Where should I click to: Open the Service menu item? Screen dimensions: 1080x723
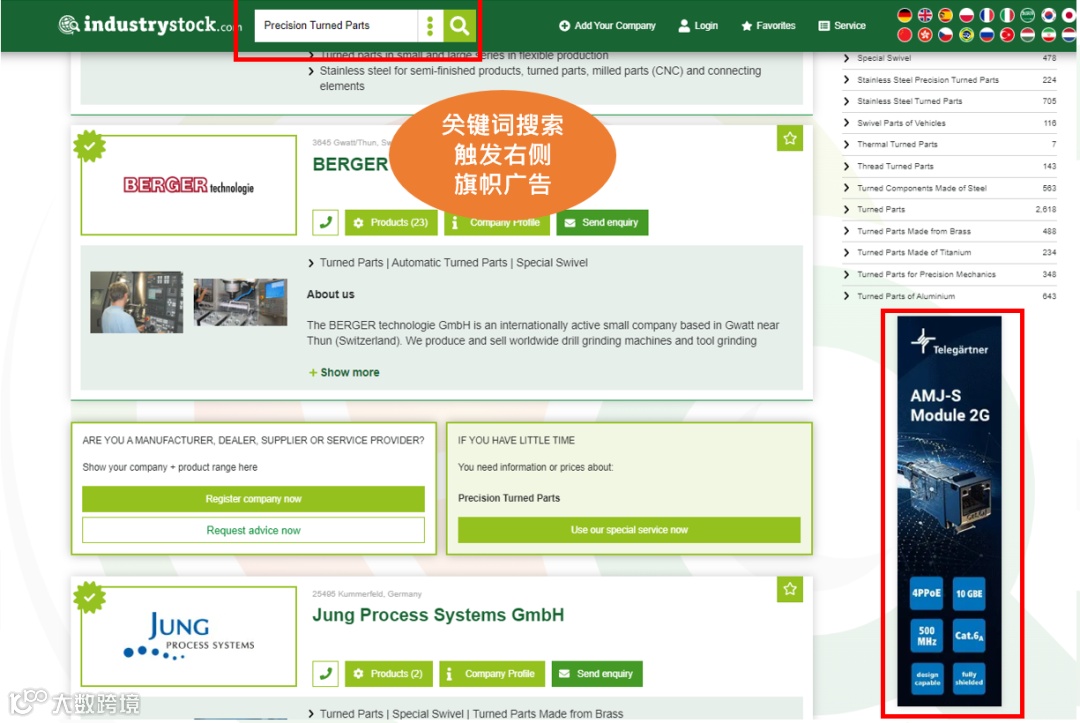point(842,25)
